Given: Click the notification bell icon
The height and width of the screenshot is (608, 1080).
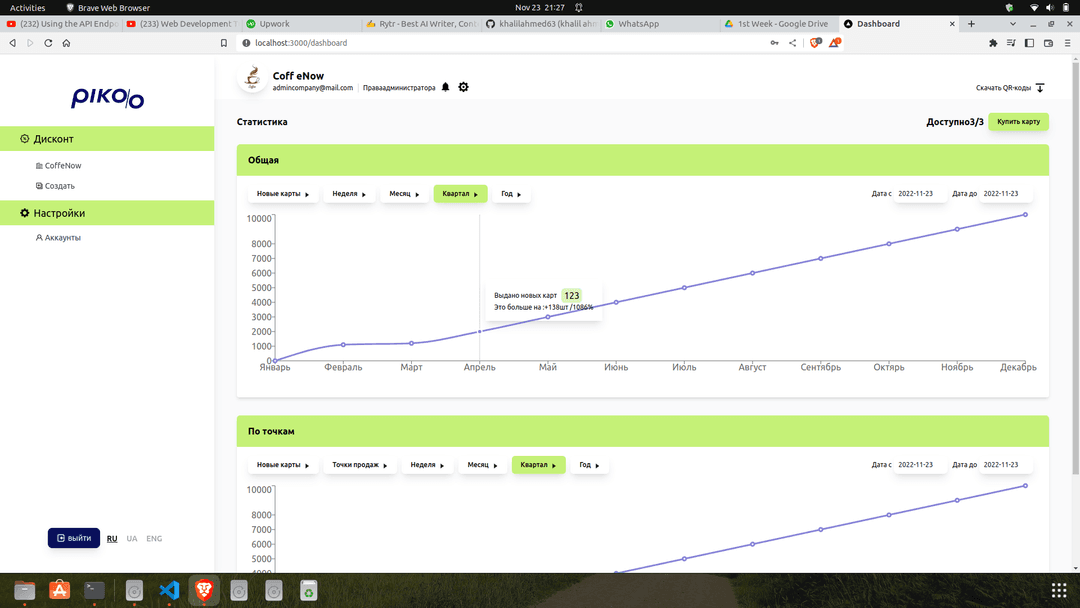Looking at the screenshot, I should (x=446, y=87).
